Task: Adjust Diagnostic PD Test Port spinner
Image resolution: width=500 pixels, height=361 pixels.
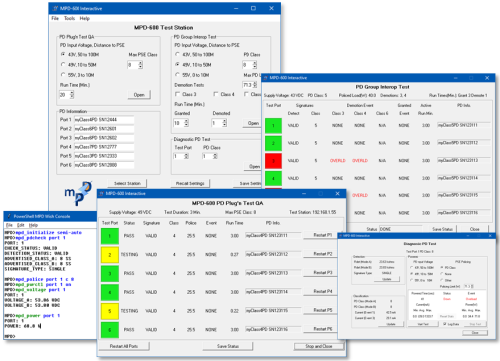Action: point(186,156)
